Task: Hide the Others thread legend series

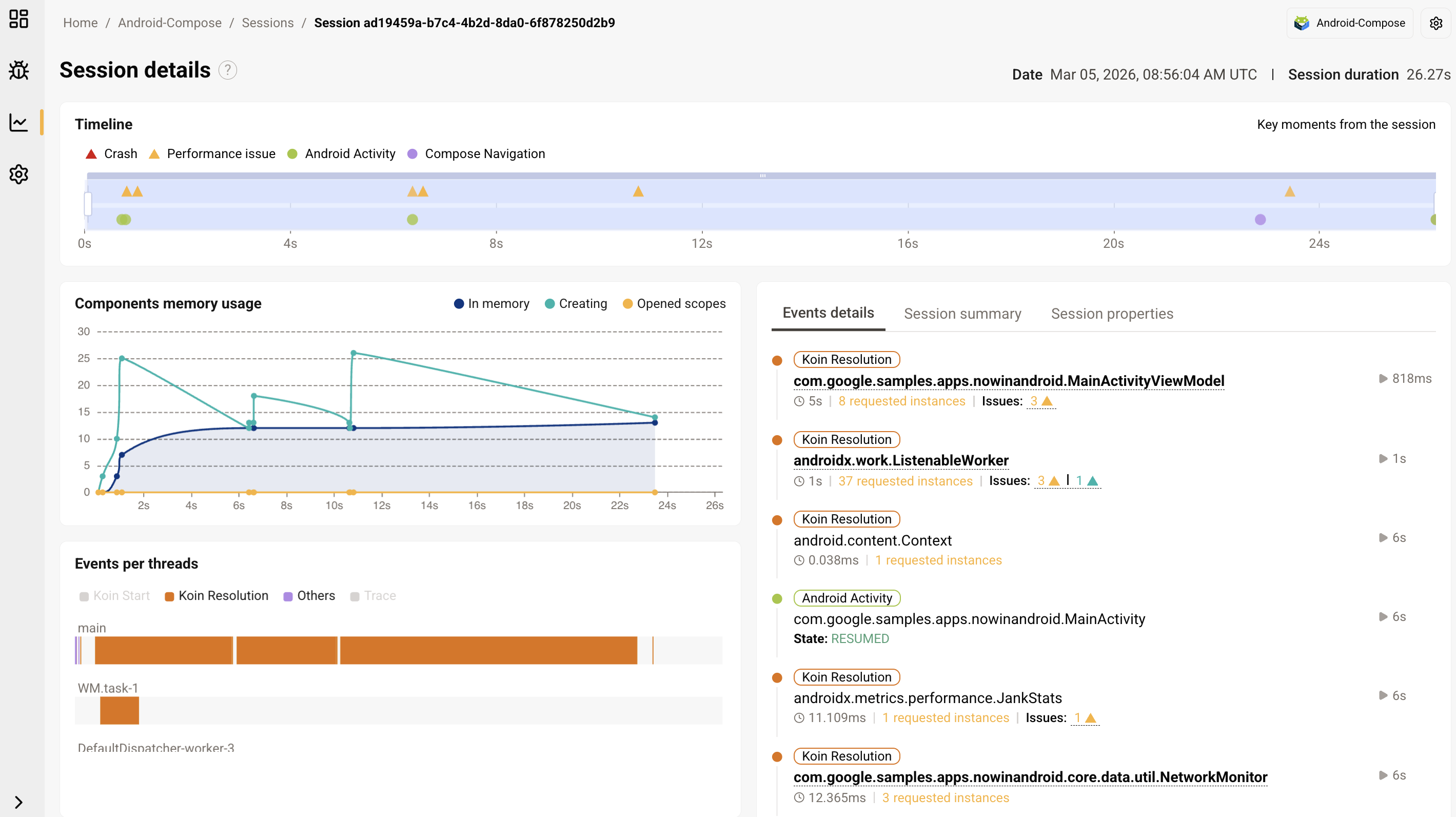Action: [309, 595]
